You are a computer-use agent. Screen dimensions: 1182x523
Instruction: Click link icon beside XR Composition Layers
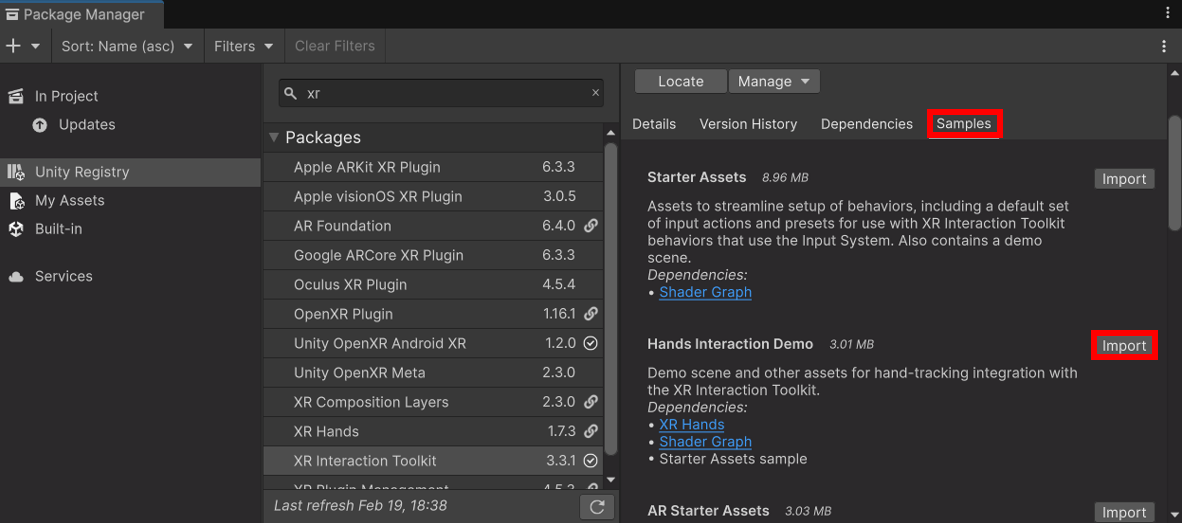tap(591, 402)
